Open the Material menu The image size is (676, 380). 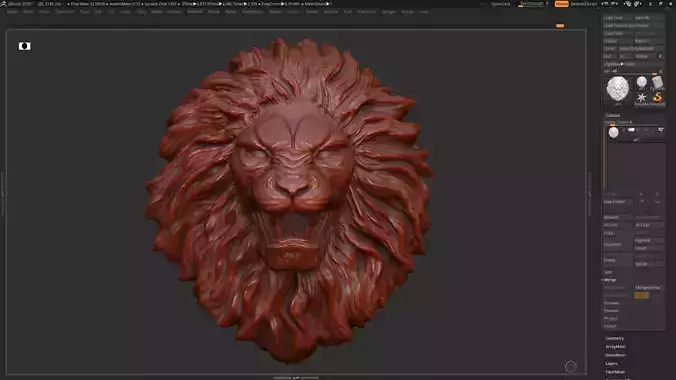(194, 12)
